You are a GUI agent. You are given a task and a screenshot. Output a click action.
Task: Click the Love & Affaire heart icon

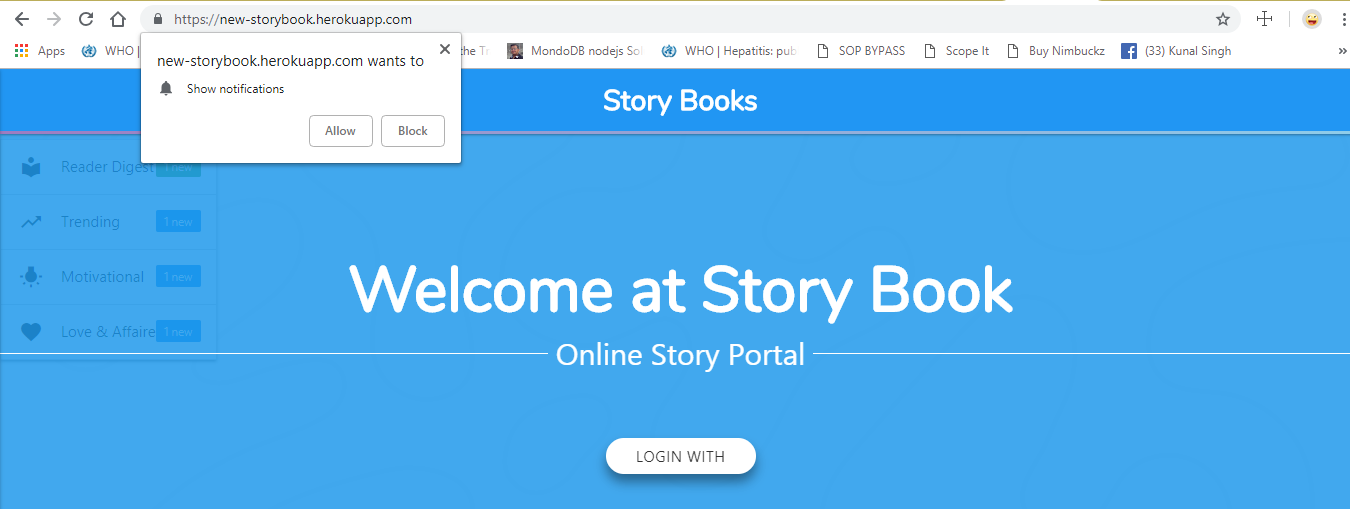[x=31, y=332]
